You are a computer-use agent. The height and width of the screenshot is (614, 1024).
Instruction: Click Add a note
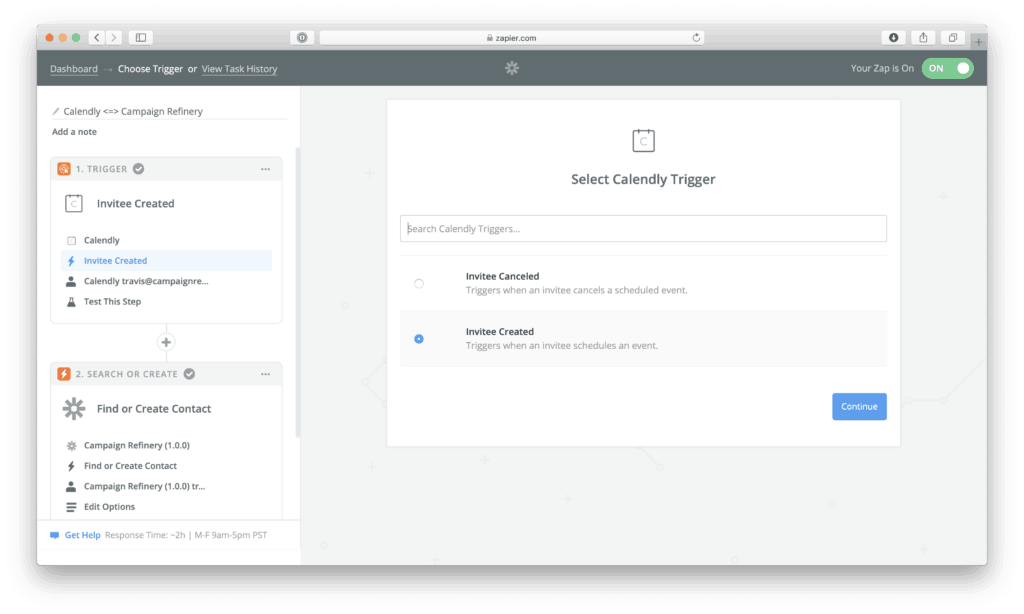tap(74, 131)
